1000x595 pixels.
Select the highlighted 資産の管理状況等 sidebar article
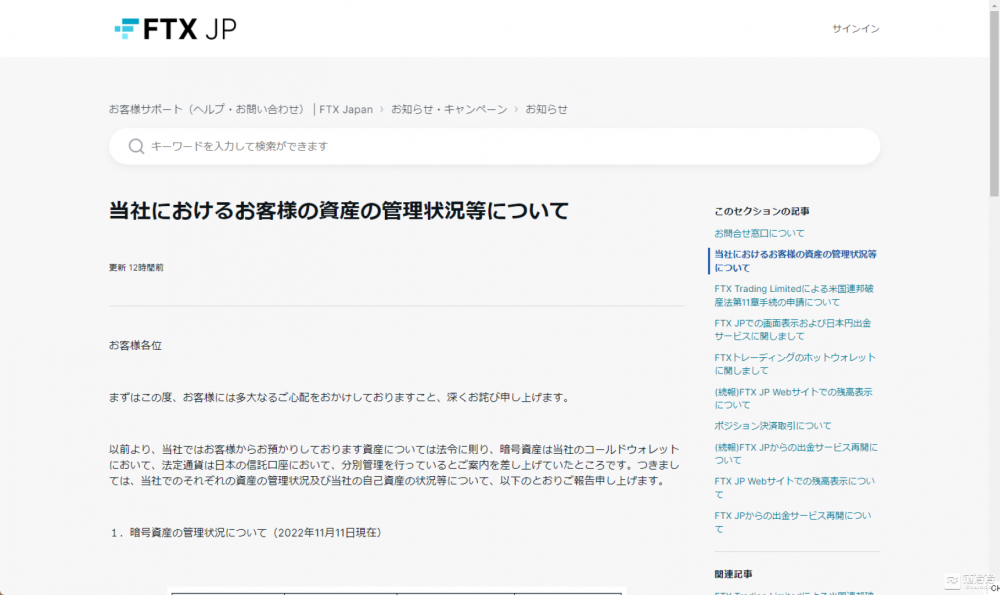pos(797,261)
